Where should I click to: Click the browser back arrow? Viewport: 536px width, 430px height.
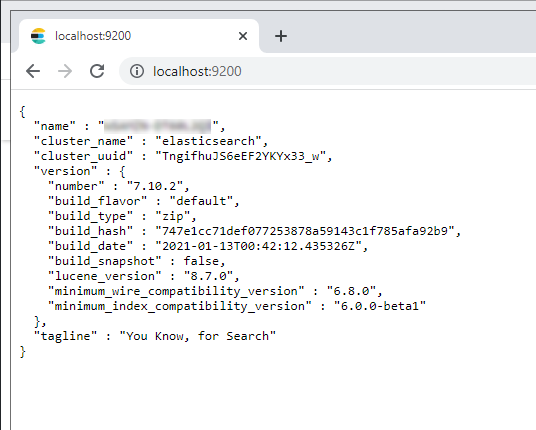(33, 71)
